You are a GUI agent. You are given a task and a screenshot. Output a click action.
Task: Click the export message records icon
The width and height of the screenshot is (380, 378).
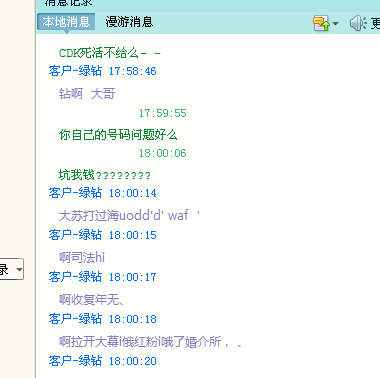tap(321, 23)
